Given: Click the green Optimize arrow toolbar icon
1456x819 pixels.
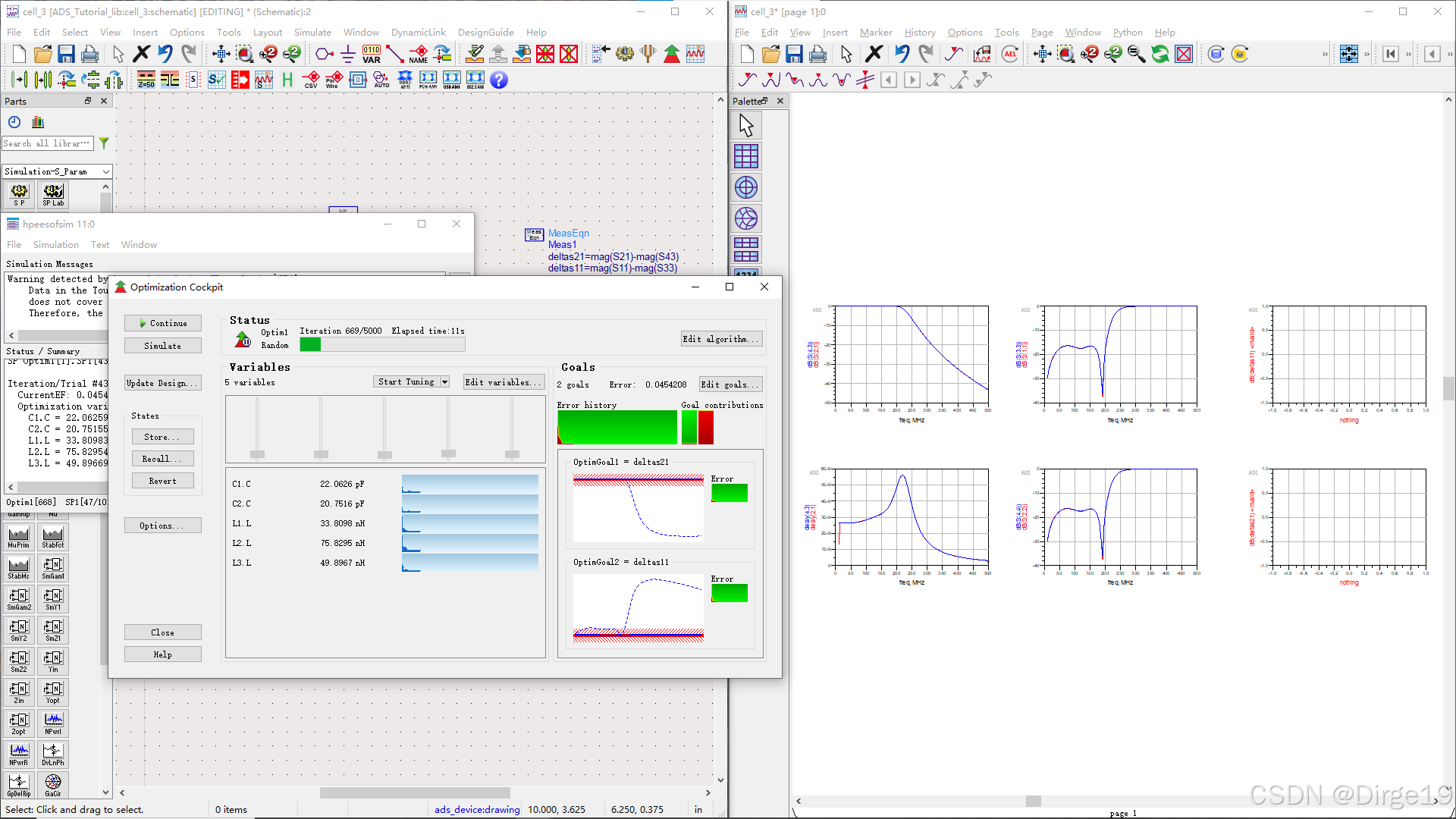Looking at the screenshot, I should tap(672, 54).
